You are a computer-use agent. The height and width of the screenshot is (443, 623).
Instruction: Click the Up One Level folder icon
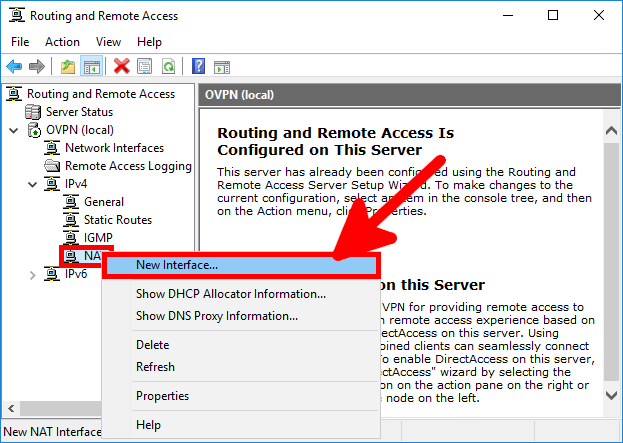pos(67,67)
